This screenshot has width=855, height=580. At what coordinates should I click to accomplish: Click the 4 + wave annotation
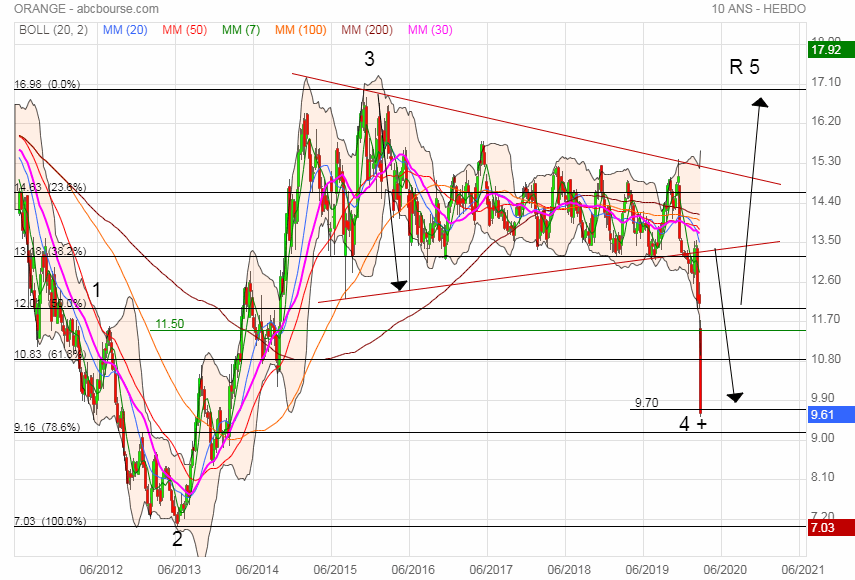pos(693,424)
